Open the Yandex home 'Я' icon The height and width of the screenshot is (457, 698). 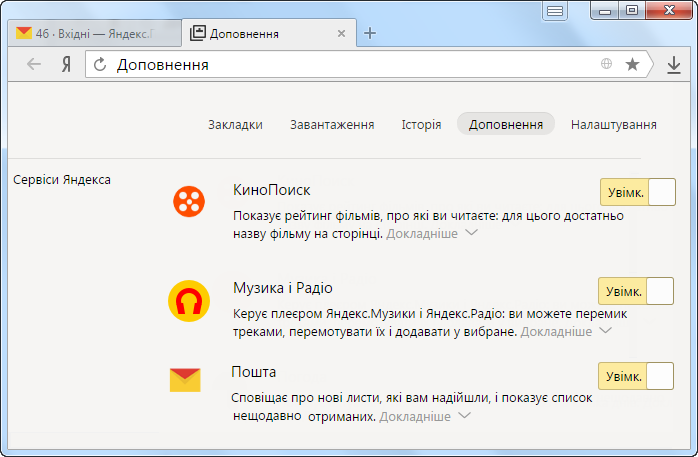(x=66, y=65)
